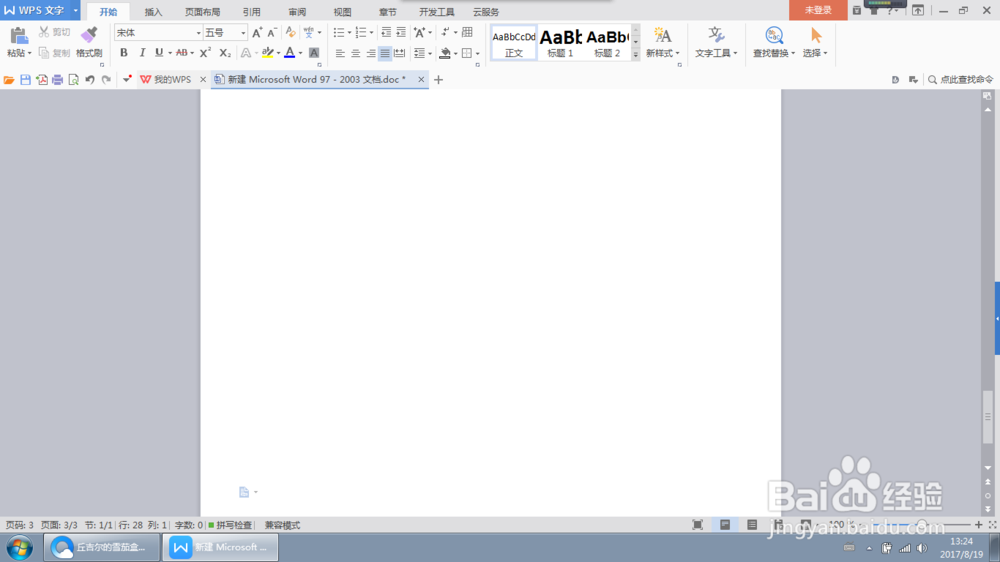This screenshot has height=562, width=1000.
Task: Click the Insert table grid icon
Action: [467, 33]
